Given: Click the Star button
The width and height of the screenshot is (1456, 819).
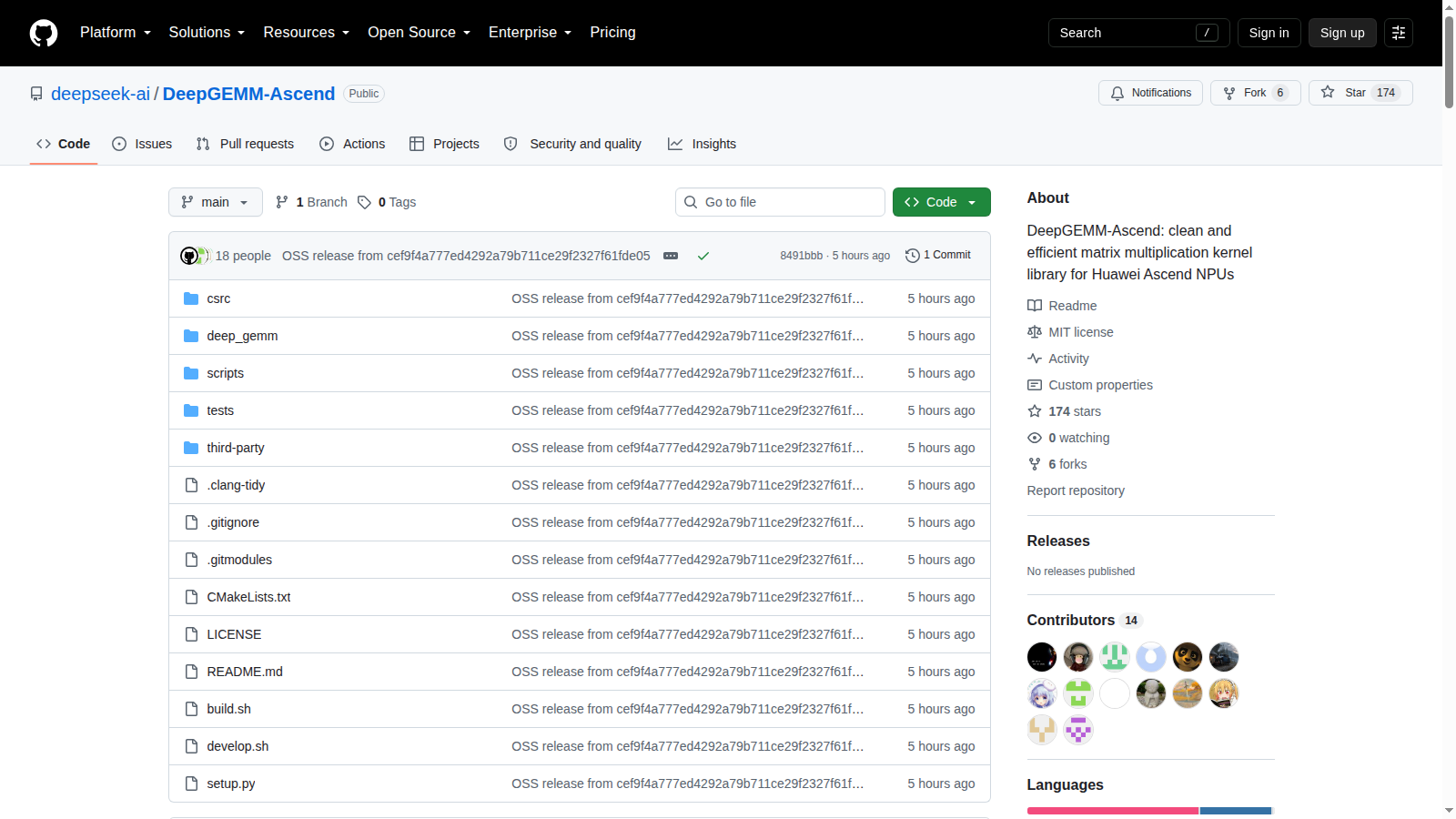Looking at the screenshot, I should (1360, 93).
